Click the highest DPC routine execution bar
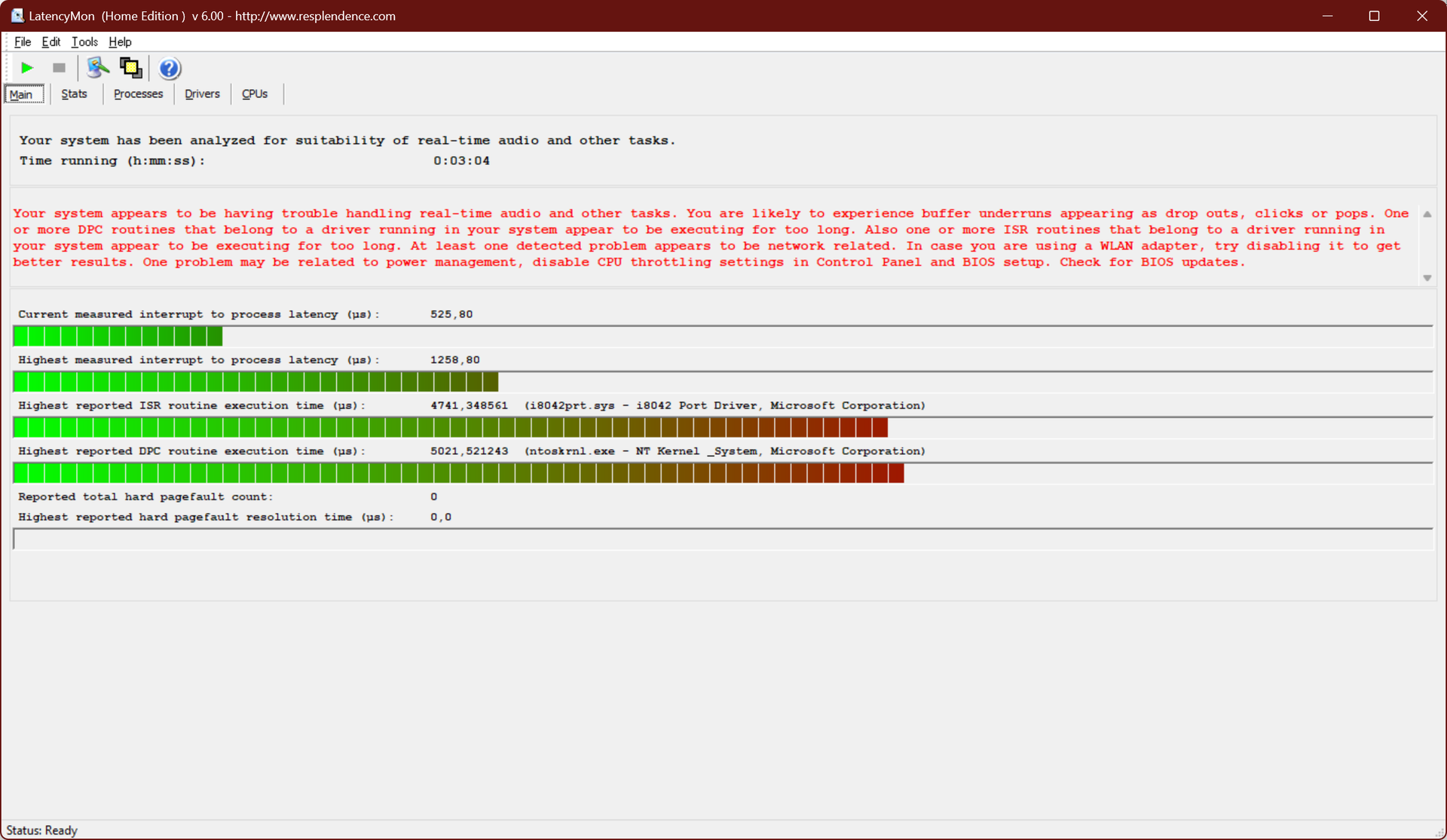The height and width of the screenshot is (840, 1447). pos(458,473)
